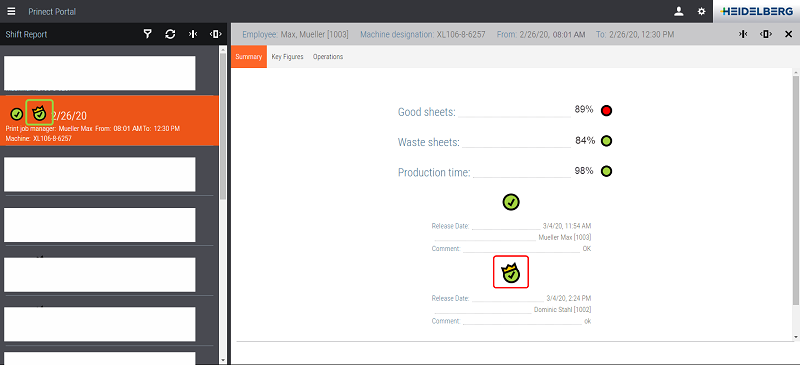The width and height of the screenshot is (800, 365).
Task: Refresh the Shift Report list
Action: tap(170, 34)
